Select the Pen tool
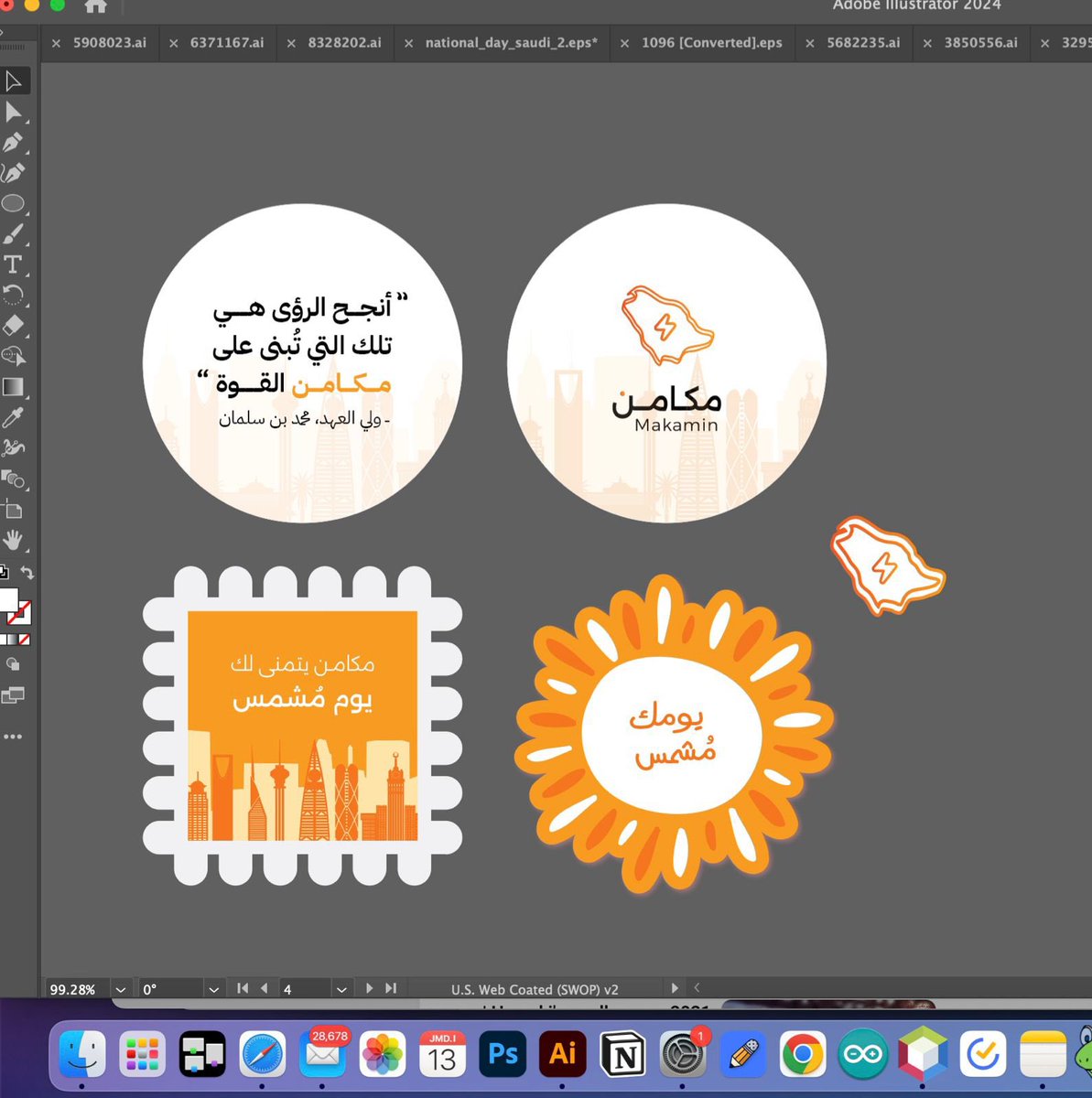1092x1098 pixels. pos(14,143)
